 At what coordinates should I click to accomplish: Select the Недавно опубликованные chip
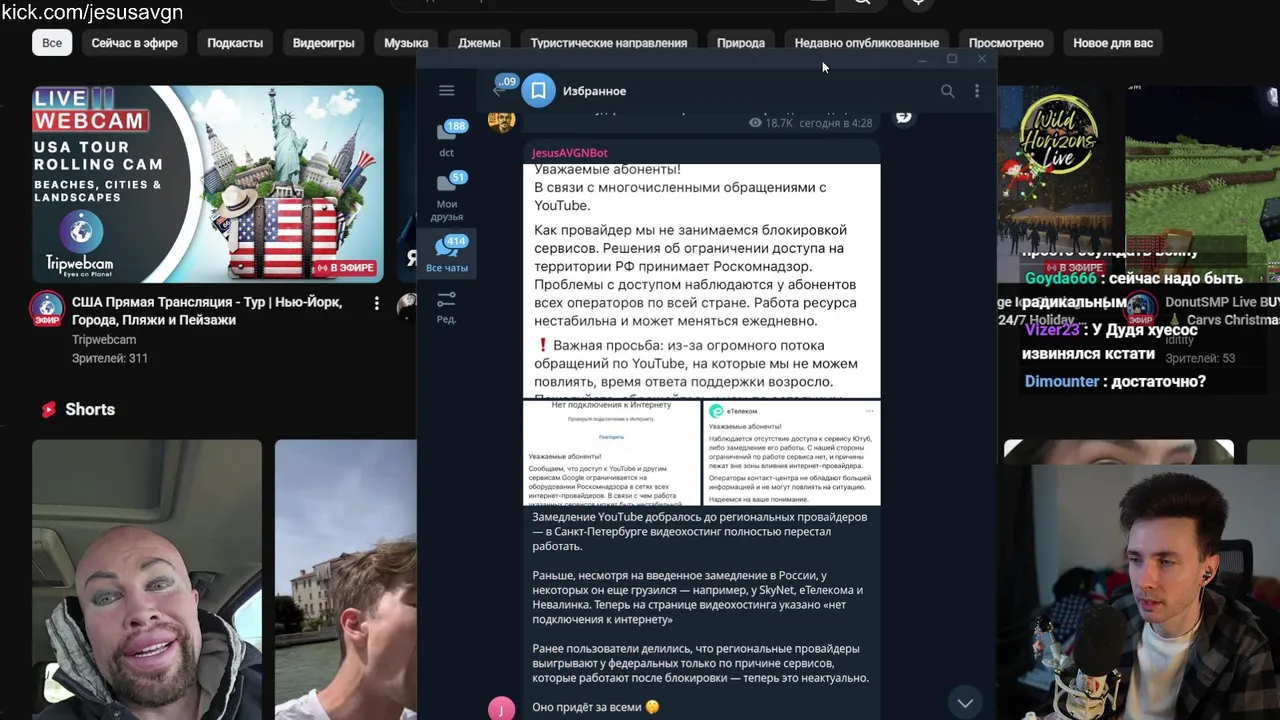(x=867, y=43)
